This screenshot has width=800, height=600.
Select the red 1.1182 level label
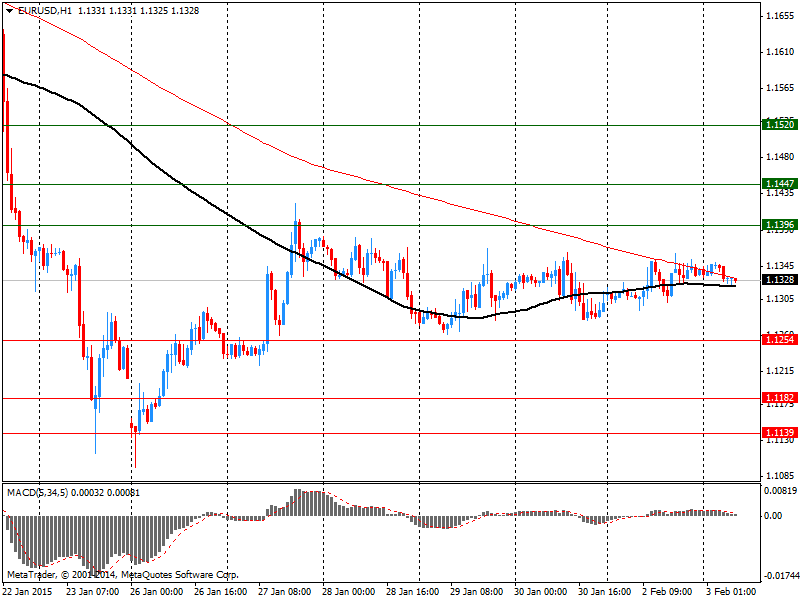(x=779, y=397)
